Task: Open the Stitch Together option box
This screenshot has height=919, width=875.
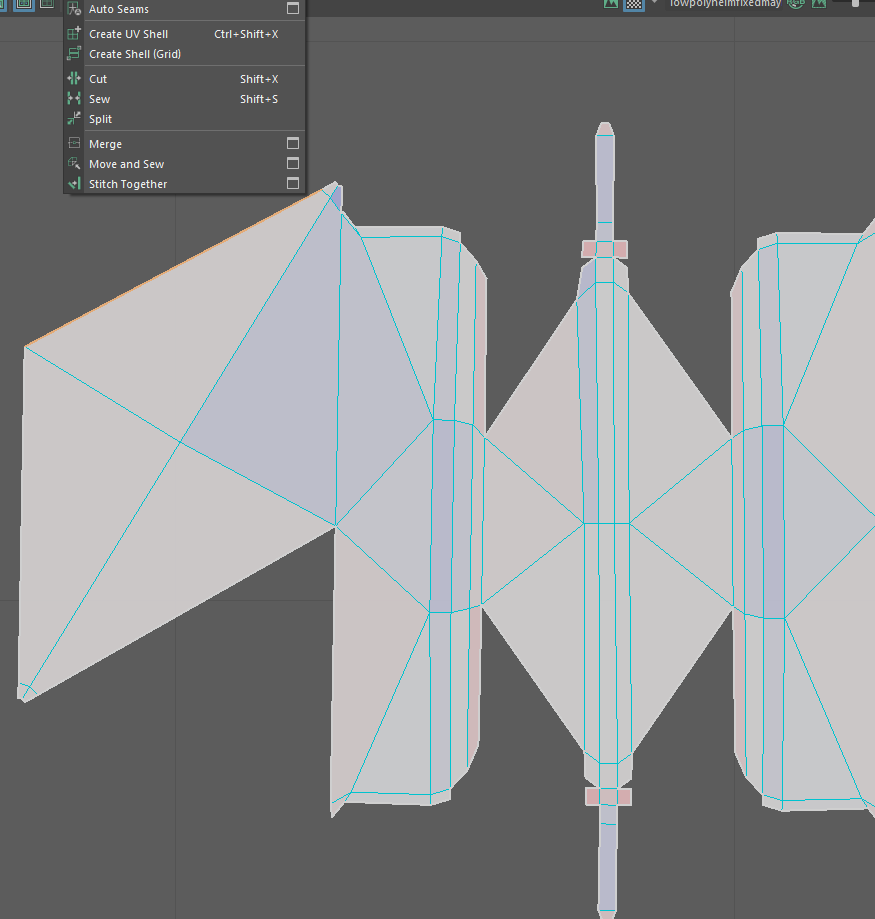Action: point(293,184)
